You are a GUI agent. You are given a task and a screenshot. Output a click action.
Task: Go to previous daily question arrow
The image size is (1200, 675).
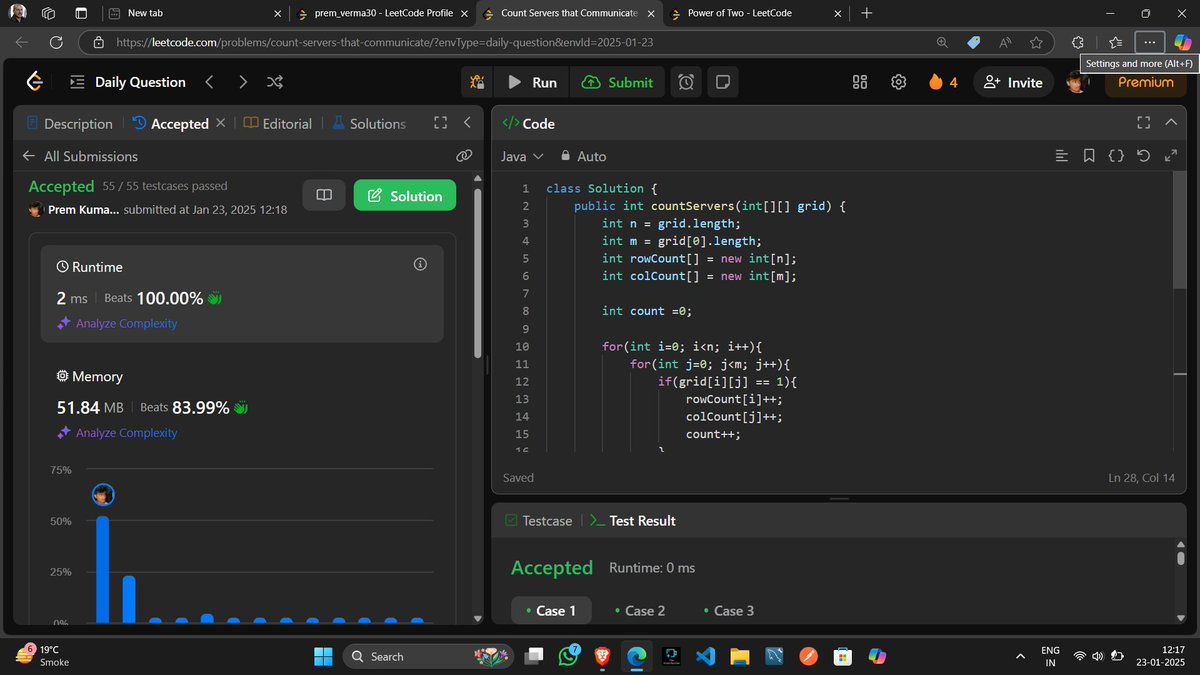(209, 82)
